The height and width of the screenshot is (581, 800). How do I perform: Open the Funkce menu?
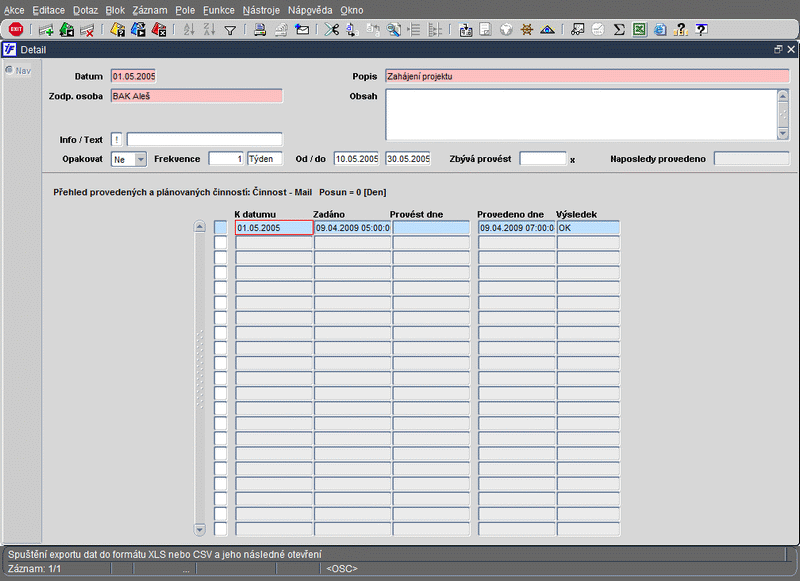coord(219,10)
